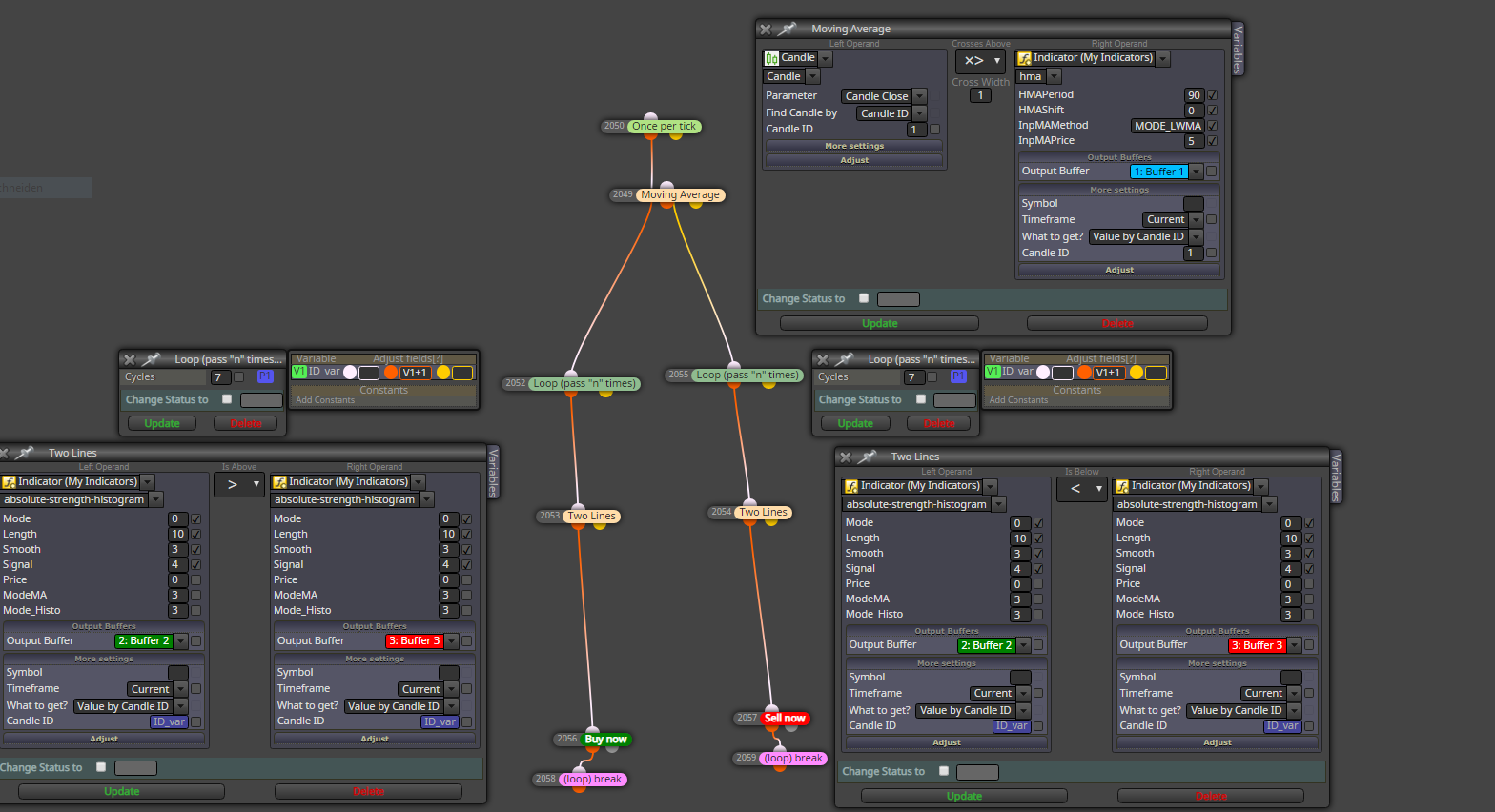Click the blue P! icon beside Cycles in the right Loop panel
The height and width of the screenshot is (812, 1495).
(x=958, y=377)
